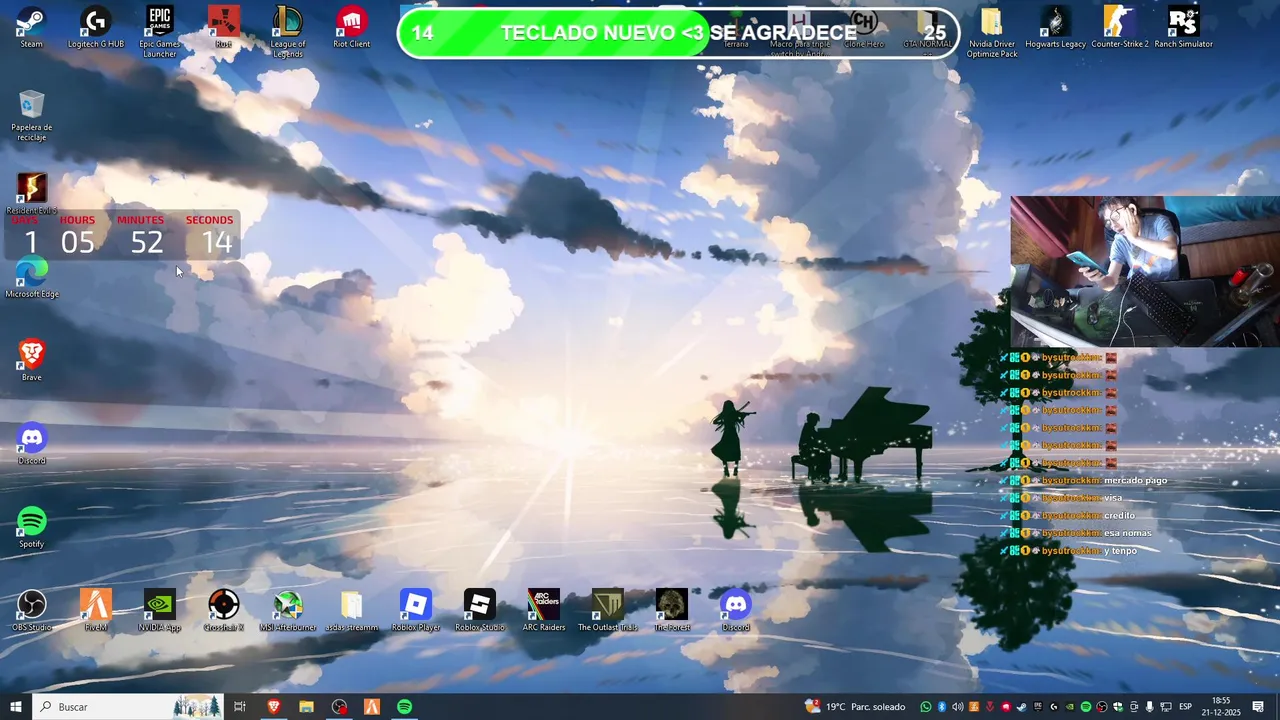
Task: Click the countdown HOURS value 05
Action: pyautogui.click(x=77, y=242)
